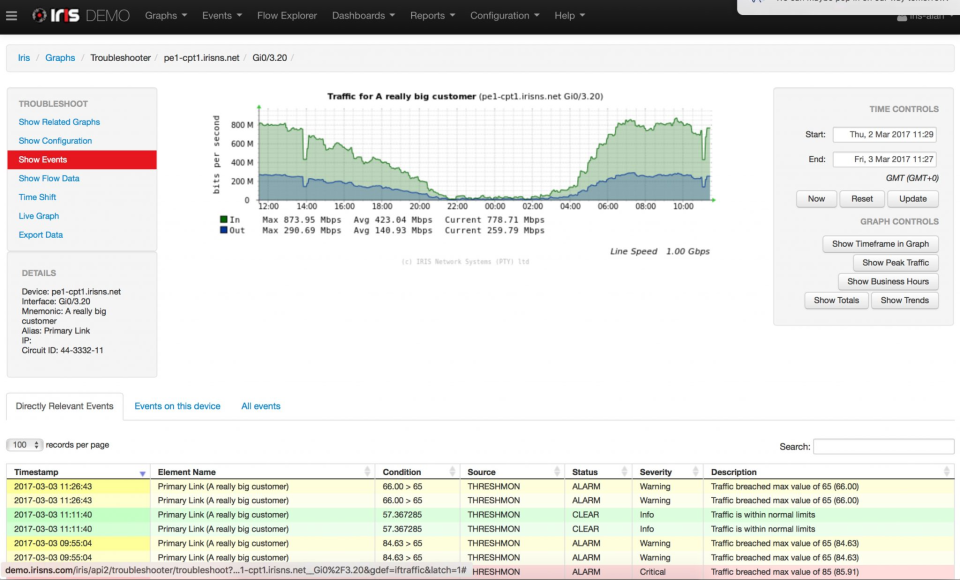Expand the Graphs menu in navbar
This screenshot has width=960, height=580.
(166, 15)
